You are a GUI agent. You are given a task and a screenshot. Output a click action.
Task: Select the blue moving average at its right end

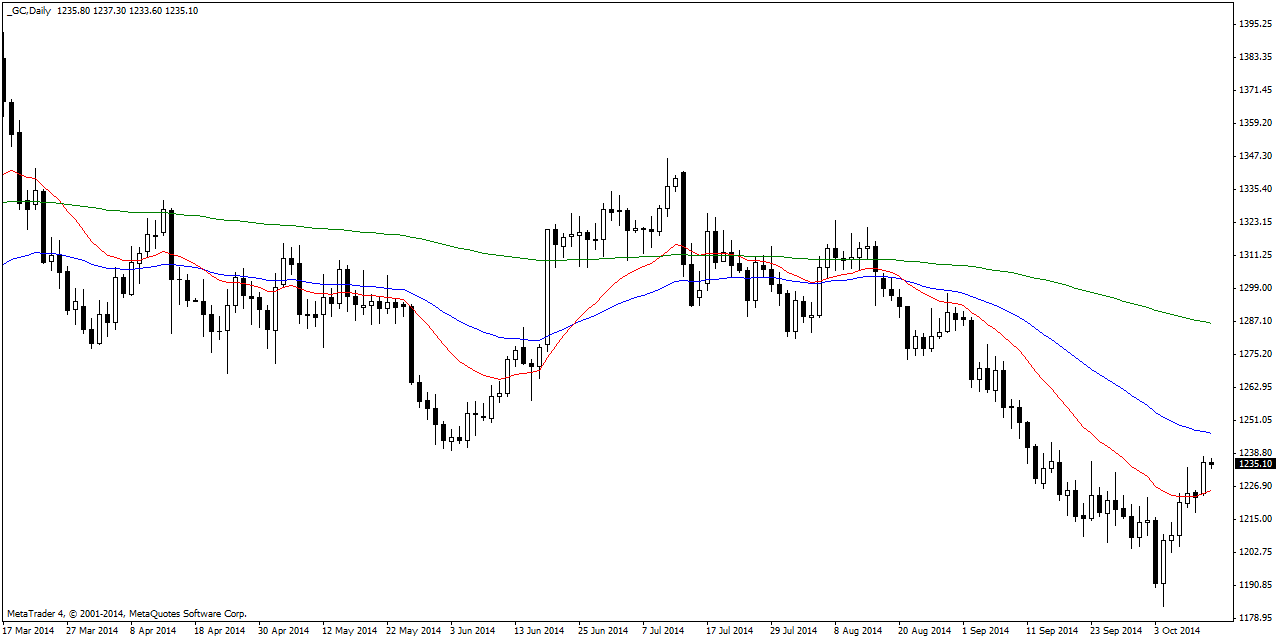(1206, 432)
